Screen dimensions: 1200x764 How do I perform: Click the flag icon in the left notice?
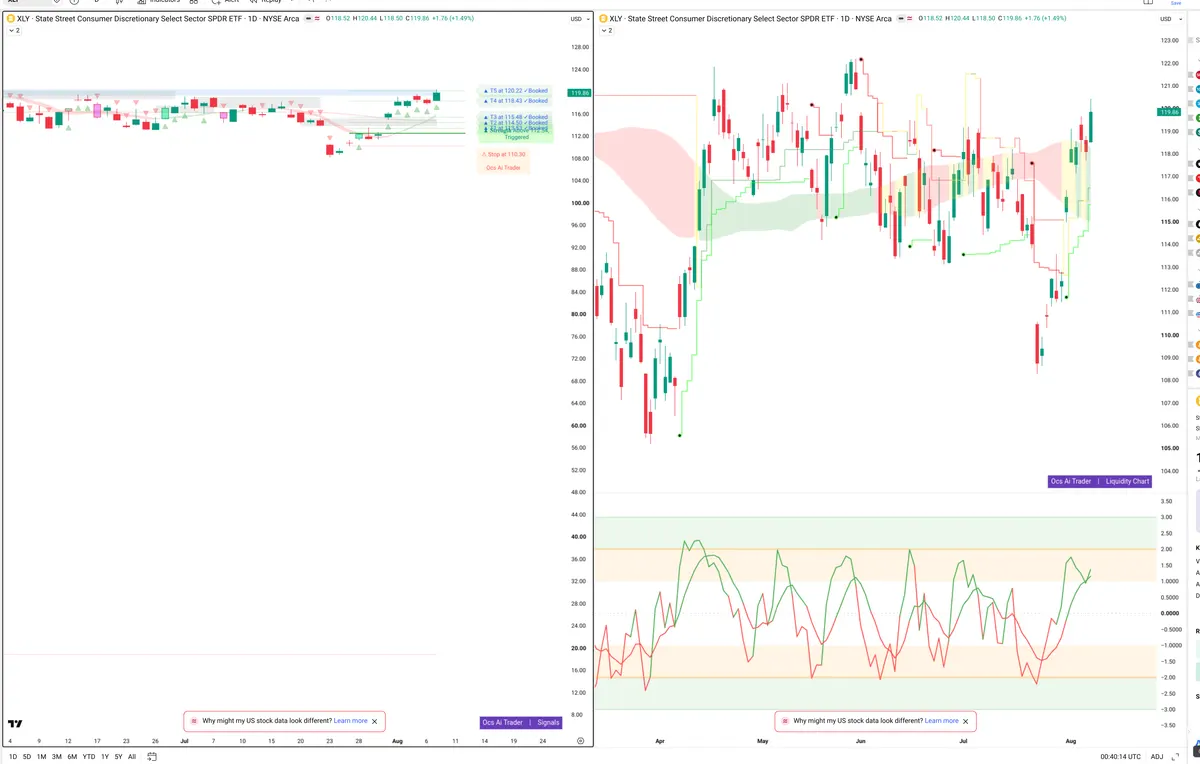193,721
